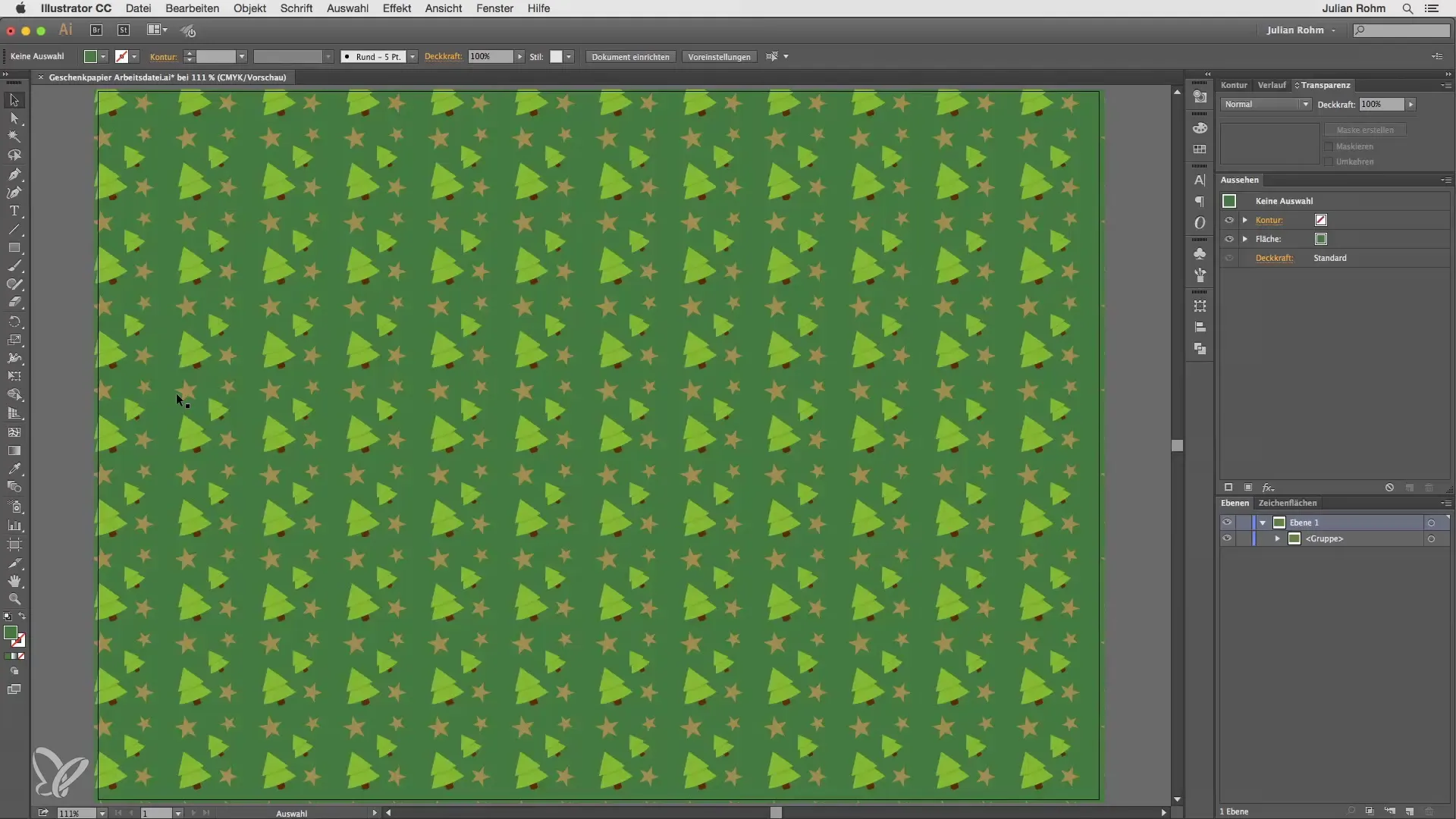Click the Deckkraft label in control bar
The height and width of the screenshot is (819, 1456).
[443, 57]
